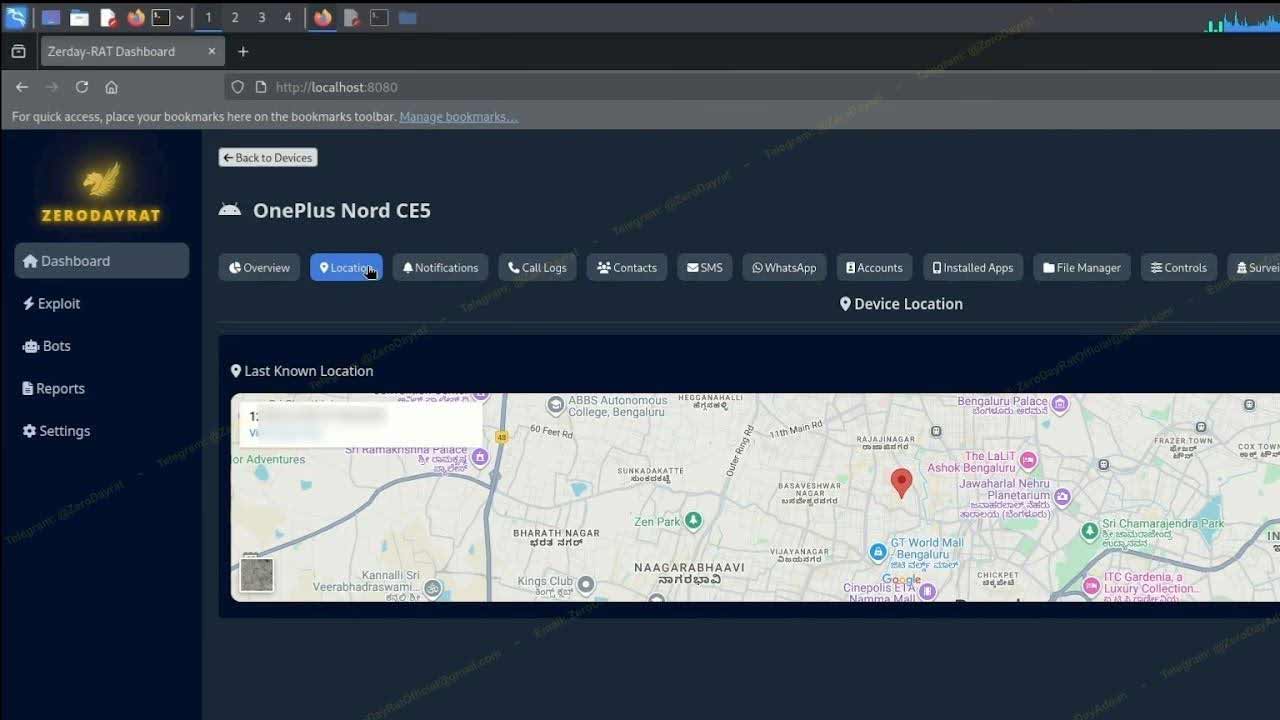This screenshot has height=720, width=1280.
Task: Click the OnePlus Nord CE5 device title
Action: pyautogui.click(x=342, y=210)
